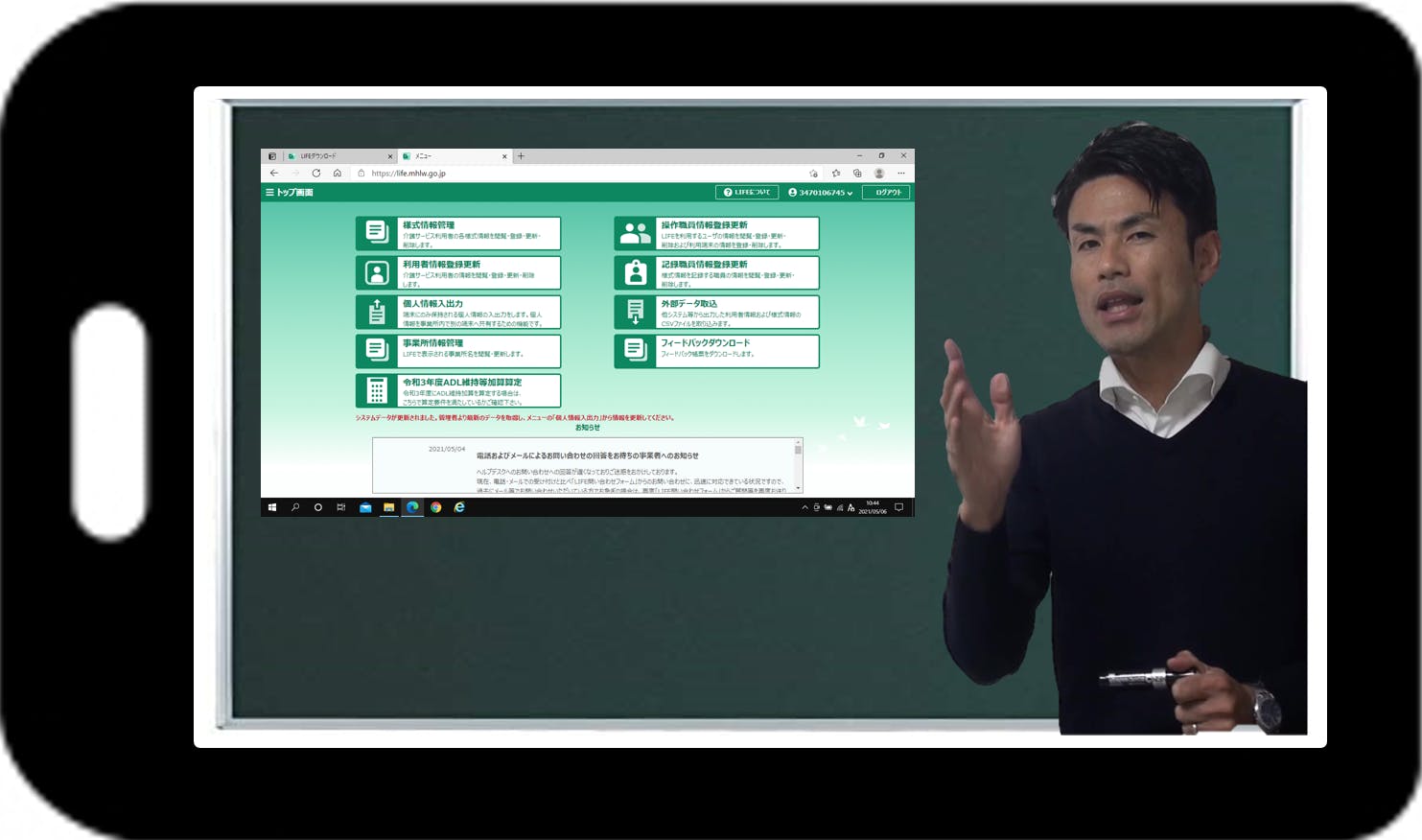This screenshot has width=1422, height=840.
Task: Expand the 3470106745 account dropdown
Action: click(x=820, y=193)
